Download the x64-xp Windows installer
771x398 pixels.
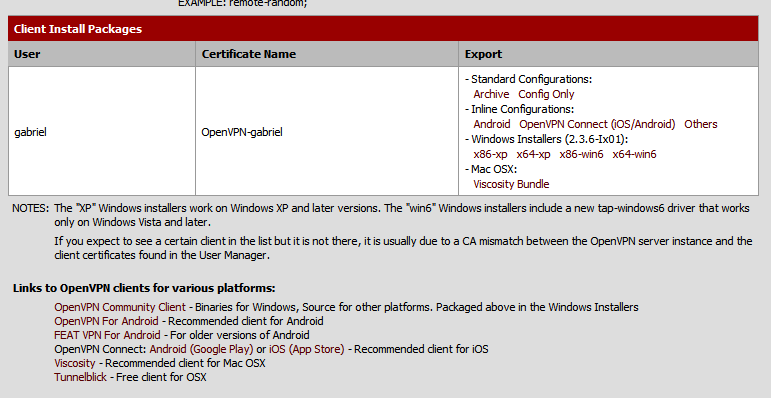pyautogui.click(x=533, y=154)
